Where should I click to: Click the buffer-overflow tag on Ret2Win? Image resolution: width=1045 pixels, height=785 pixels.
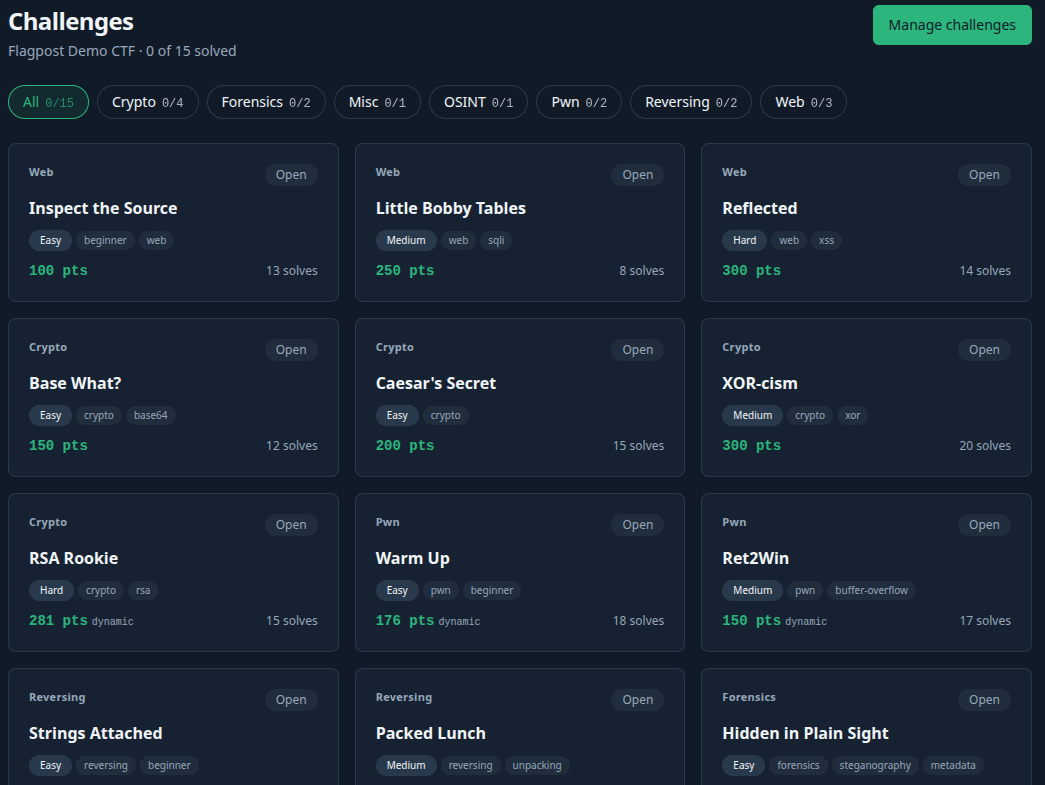871,590
